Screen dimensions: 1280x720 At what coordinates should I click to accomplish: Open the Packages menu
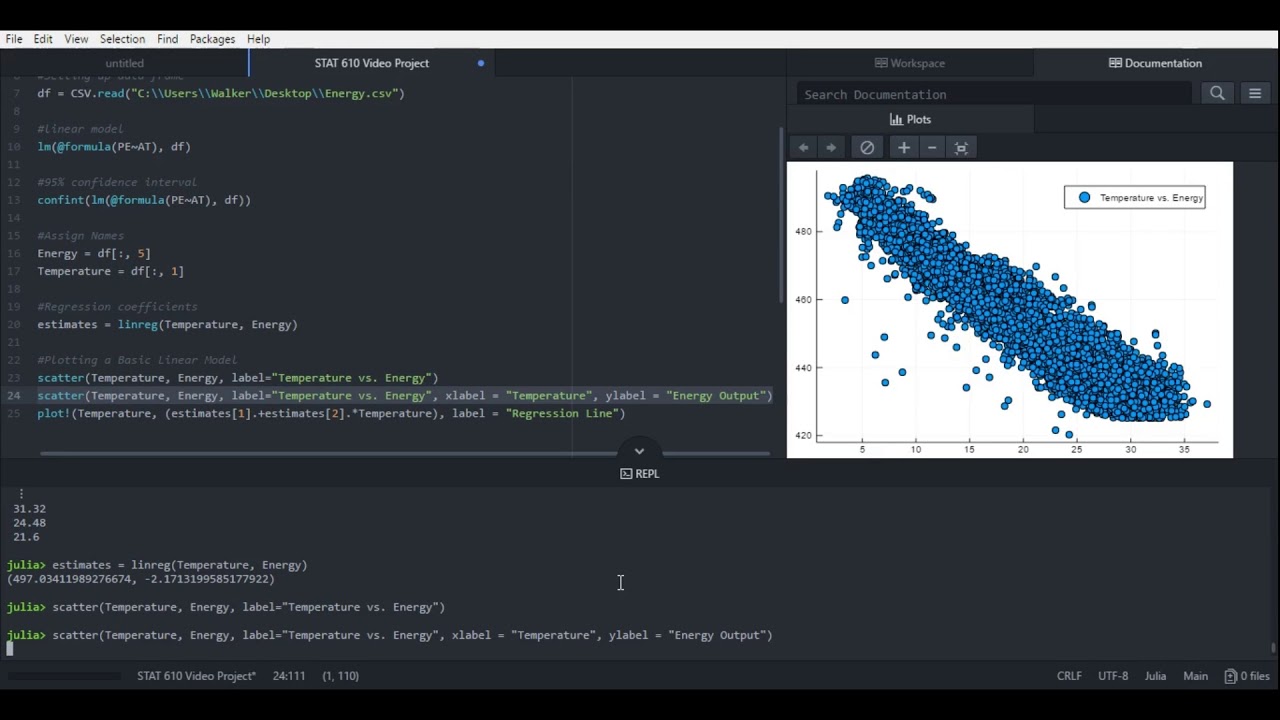tap(212, 39)
